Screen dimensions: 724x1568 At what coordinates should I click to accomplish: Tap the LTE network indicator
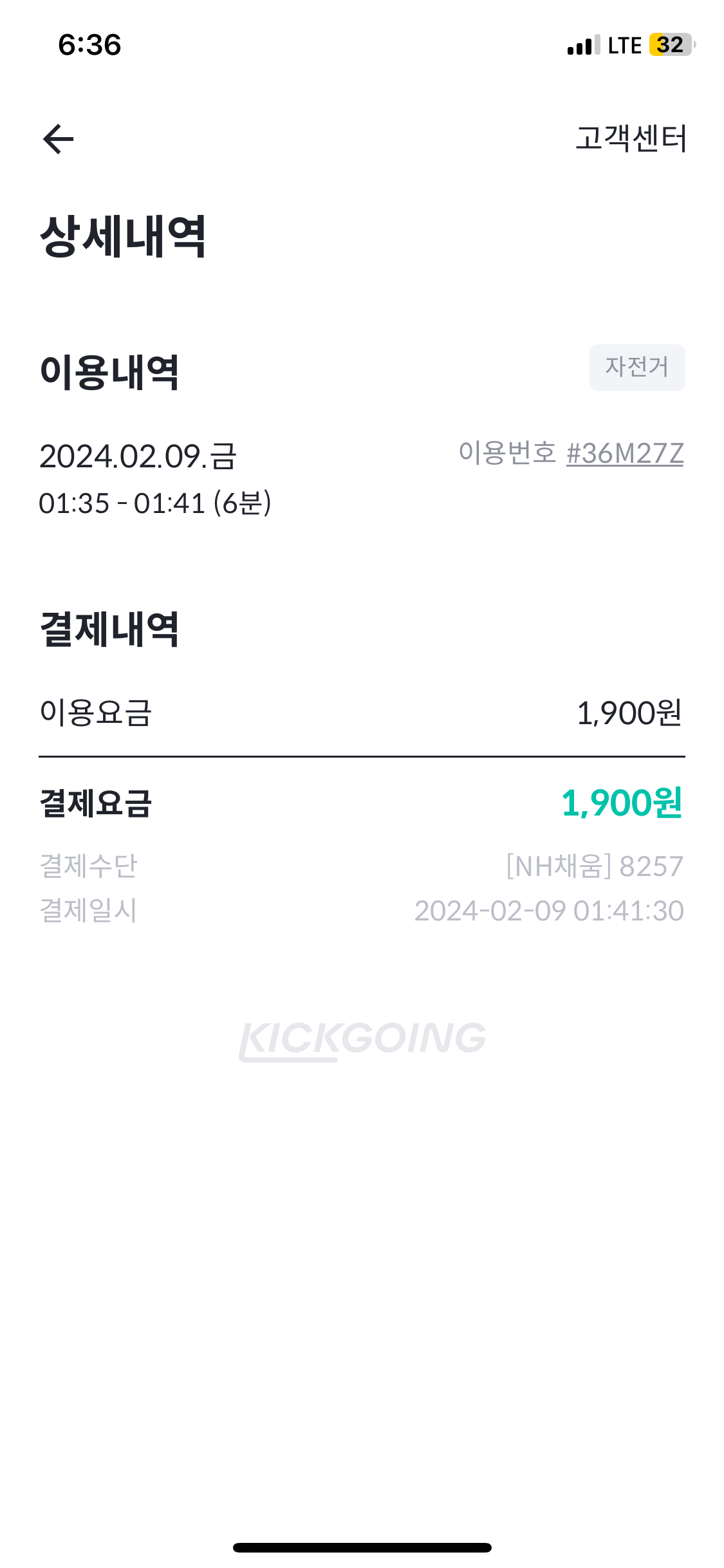click(624, 46)
